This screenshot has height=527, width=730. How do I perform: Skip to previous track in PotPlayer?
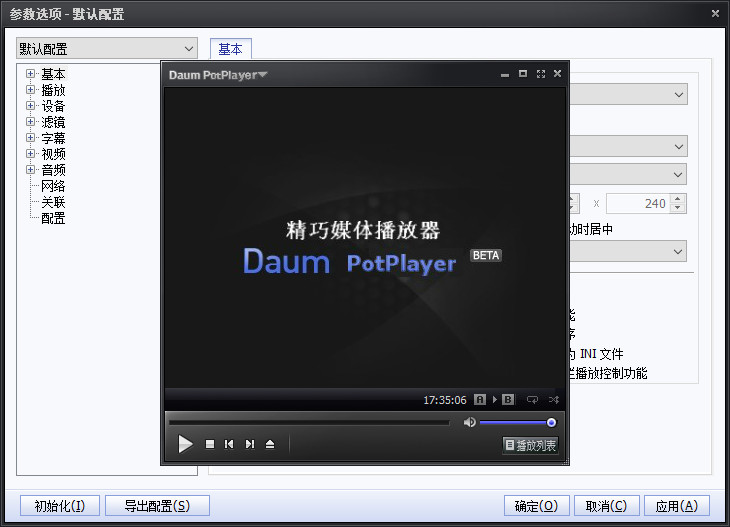click(229, 444)
